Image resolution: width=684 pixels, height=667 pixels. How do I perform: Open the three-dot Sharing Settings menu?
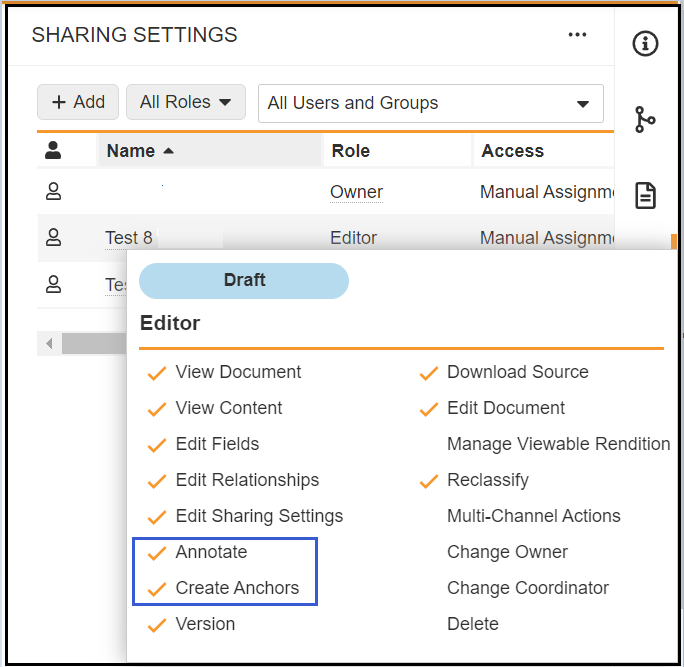(x=577, y=34)
